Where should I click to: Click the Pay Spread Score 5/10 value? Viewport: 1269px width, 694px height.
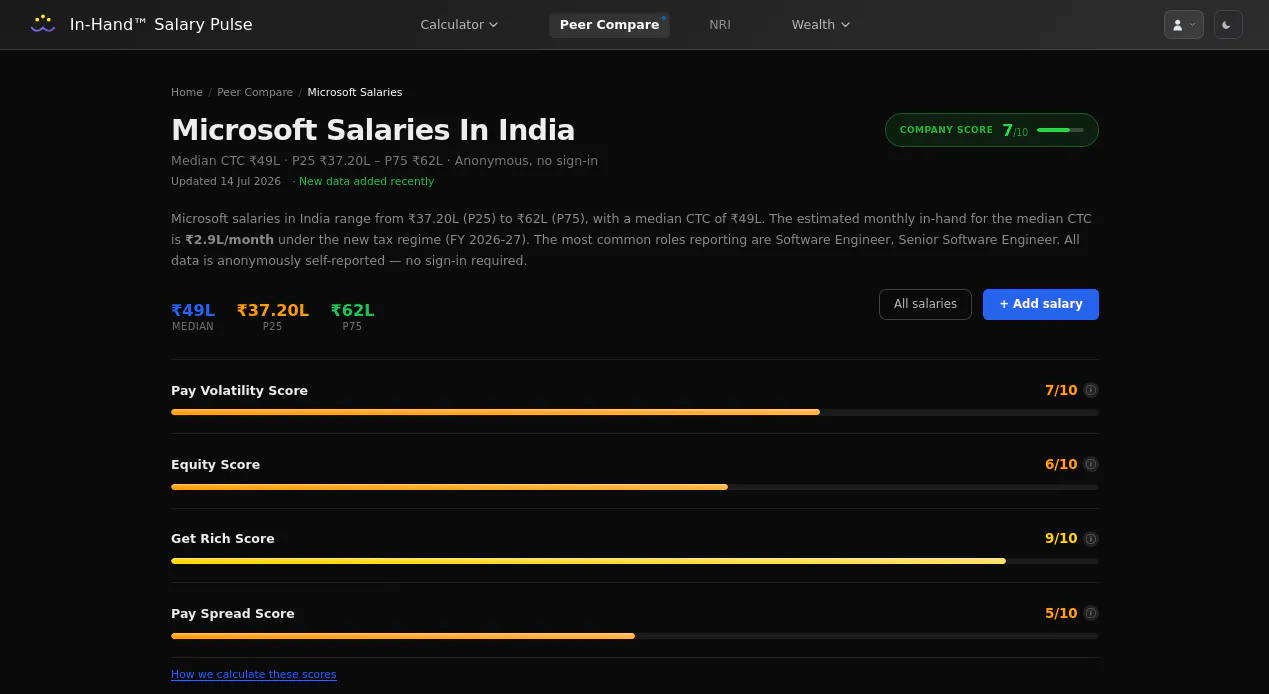(x=1061, y=613)
